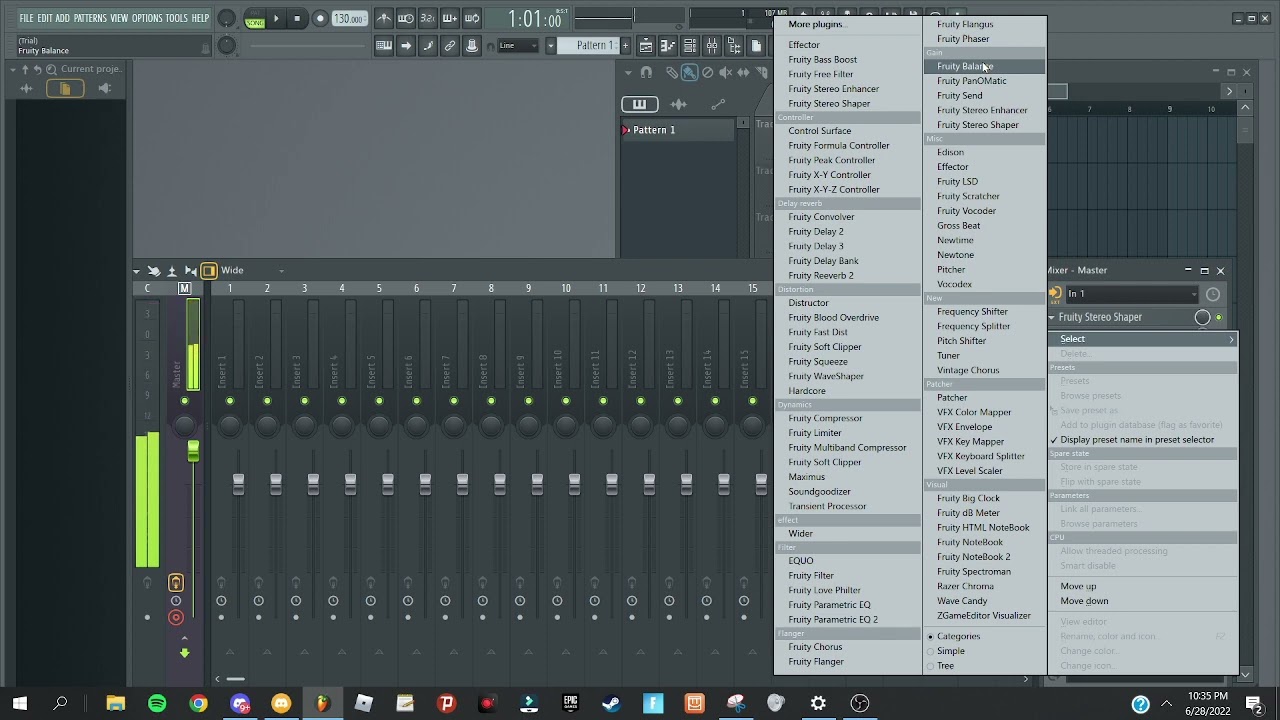Toggle Master track mute LED

(x=184, y=401)
